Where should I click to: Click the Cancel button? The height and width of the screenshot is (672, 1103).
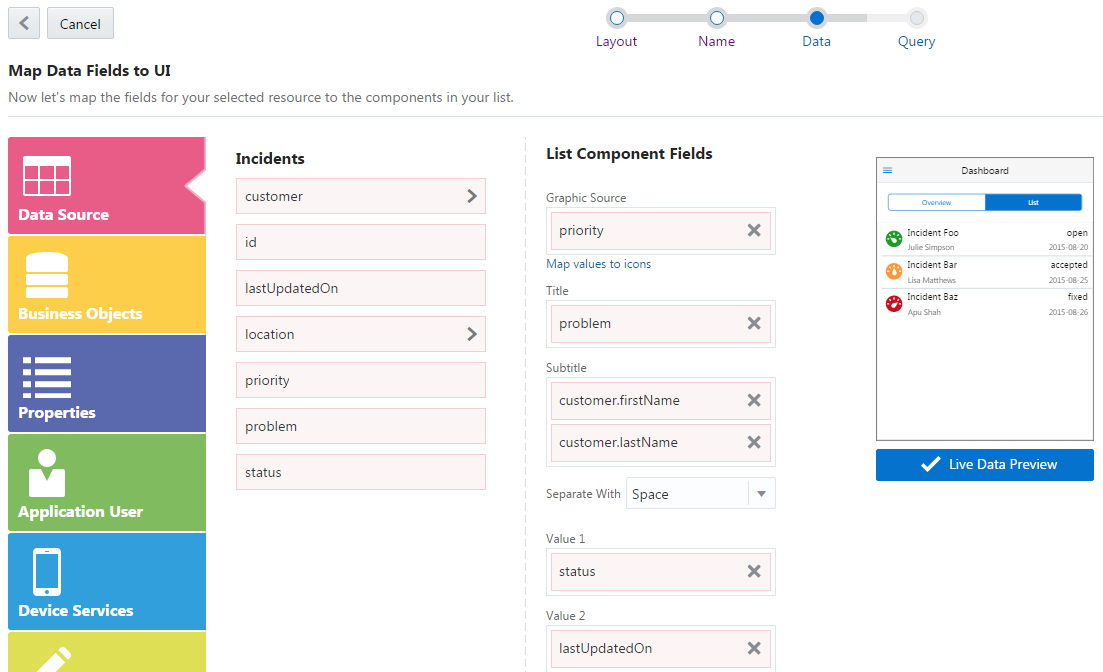click(80, 23)
